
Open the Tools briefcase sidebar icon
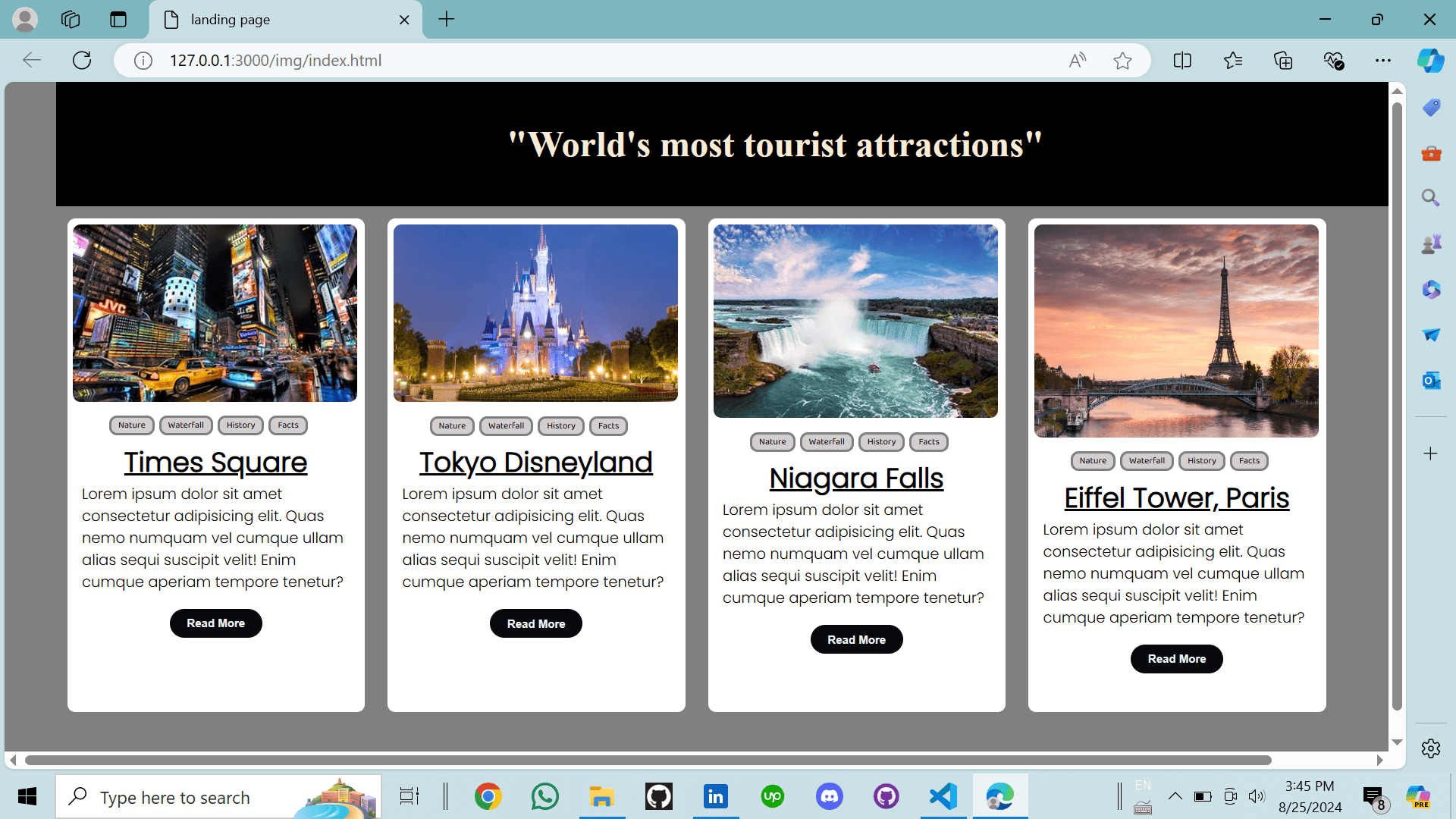tap(1431, 153)
